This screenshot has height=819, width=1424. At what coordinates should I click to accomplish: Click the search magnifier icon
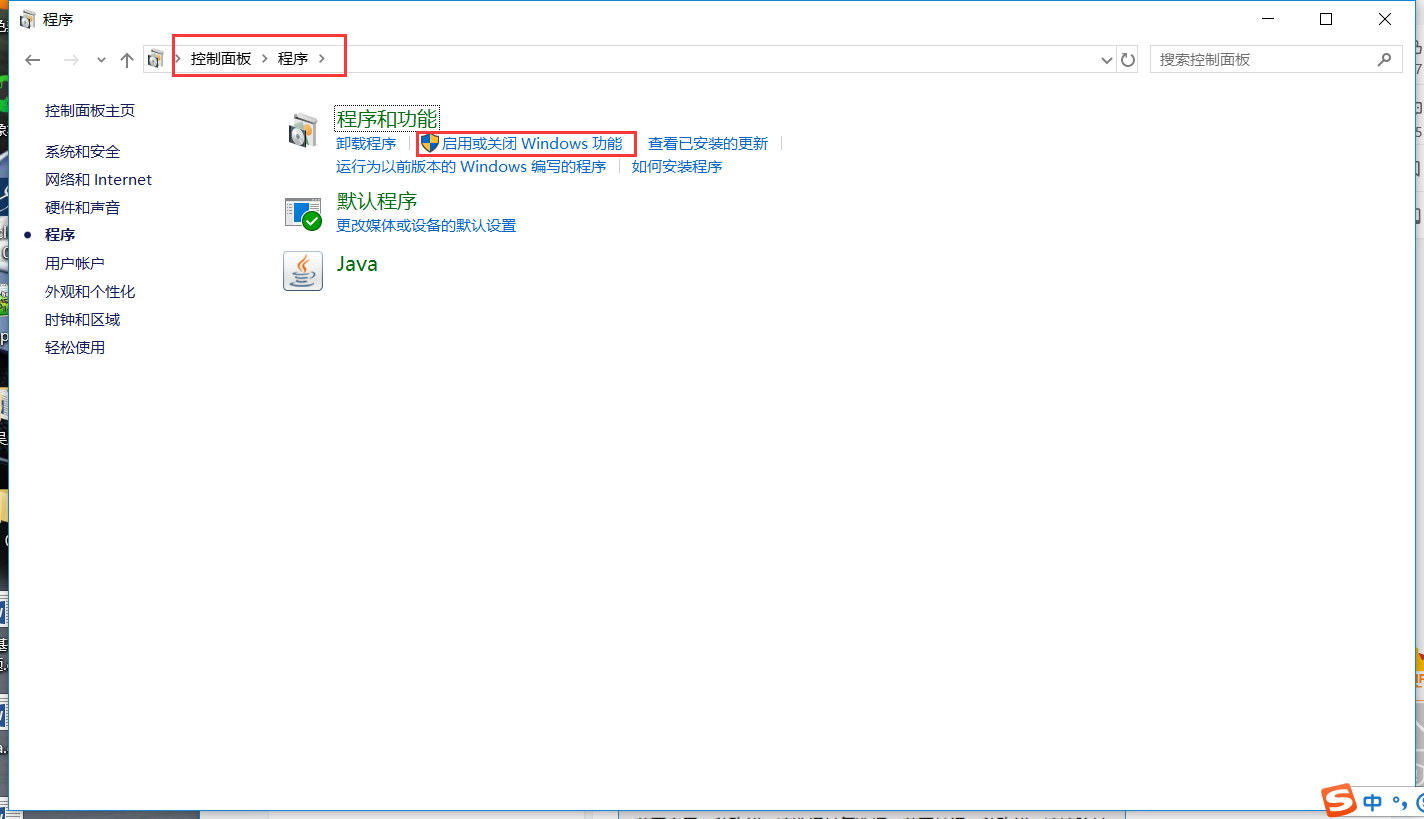click(x=1384, y=59)
